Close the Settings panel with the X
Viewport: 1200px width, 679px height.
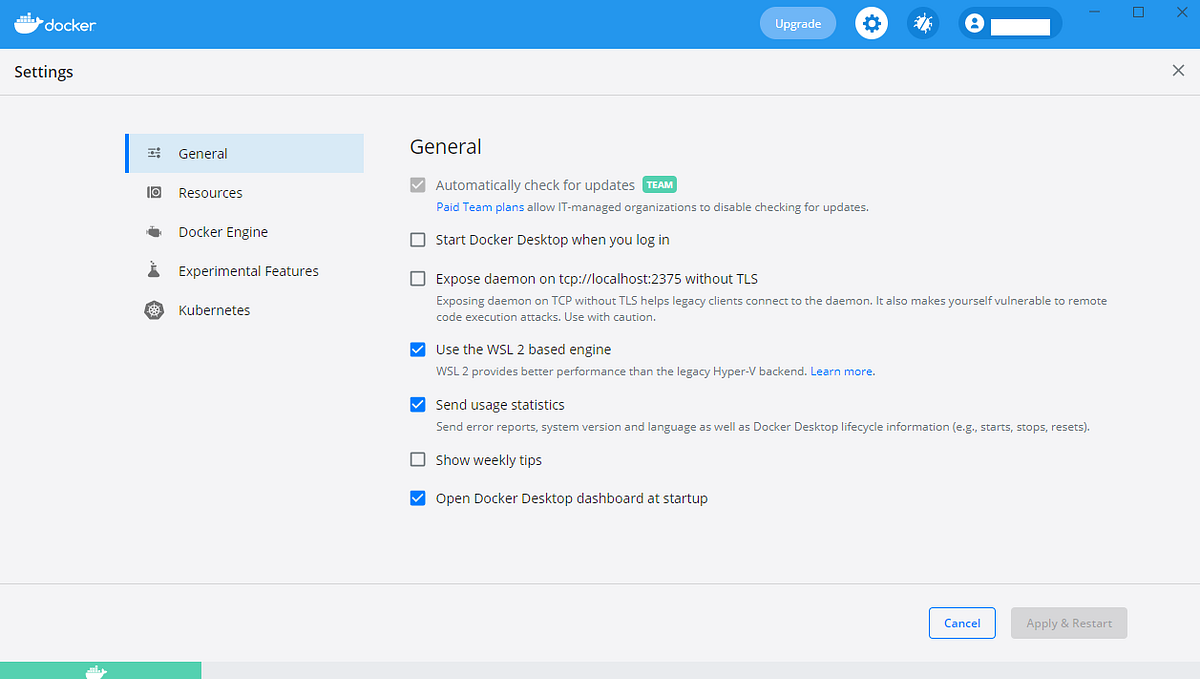[1178, 70]
